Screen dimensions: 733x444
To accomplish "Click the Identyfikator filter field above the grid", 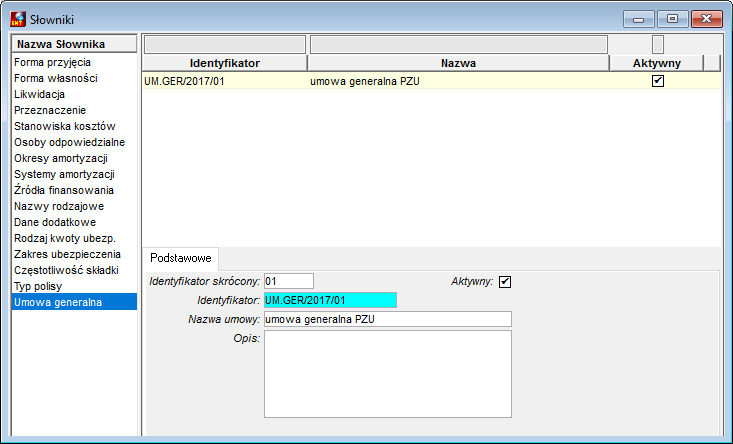I will pyautogui.click(x=225, y=44).
